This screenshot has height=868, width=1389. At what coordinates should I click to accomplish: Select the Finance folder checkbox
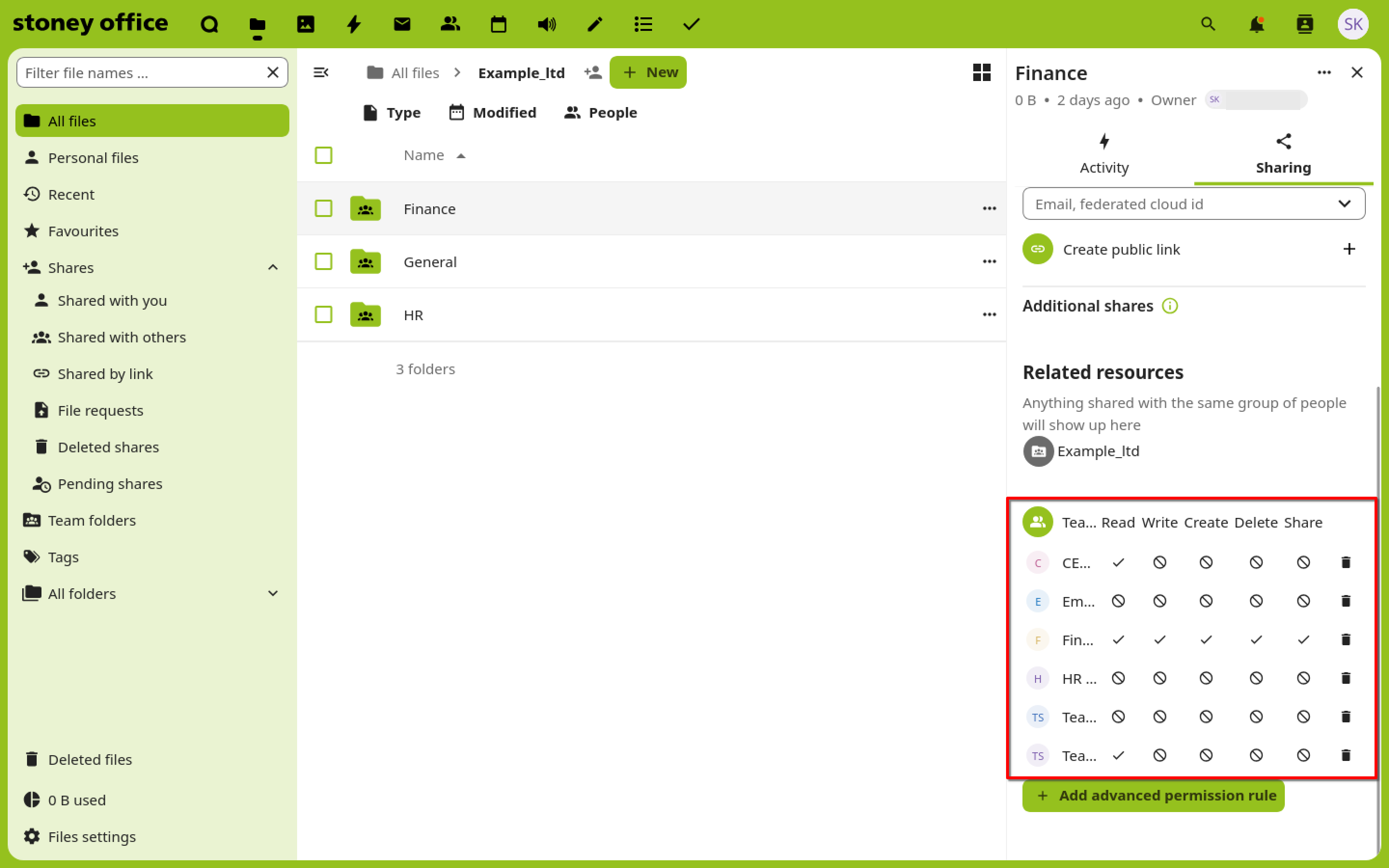tap(324, 208)
